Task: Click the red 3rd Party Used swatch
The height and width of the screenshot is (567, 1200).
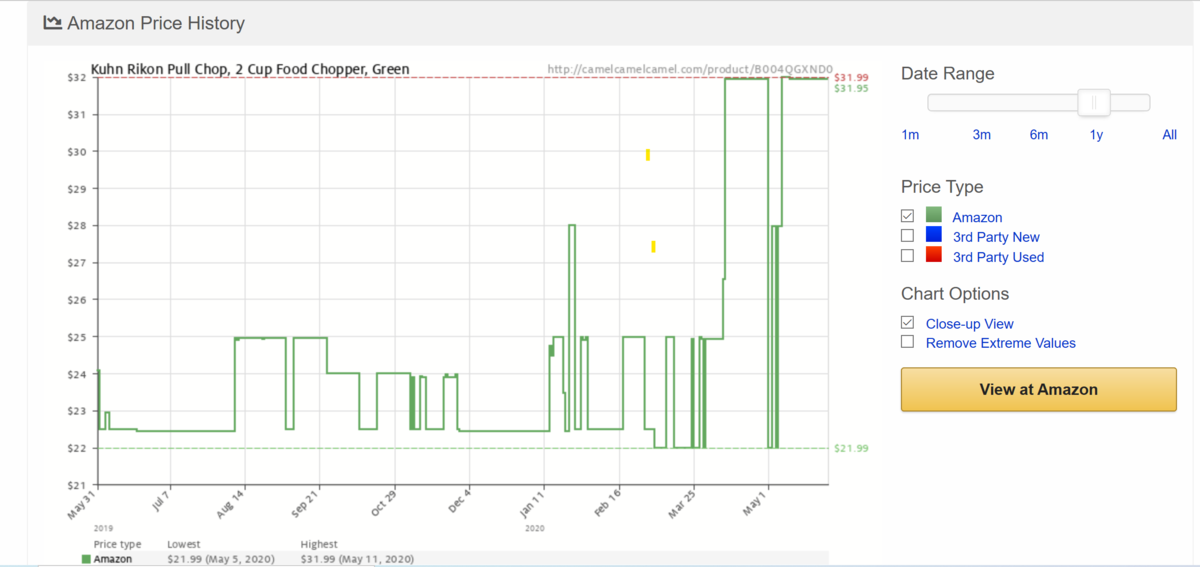Action: point(934,255)
